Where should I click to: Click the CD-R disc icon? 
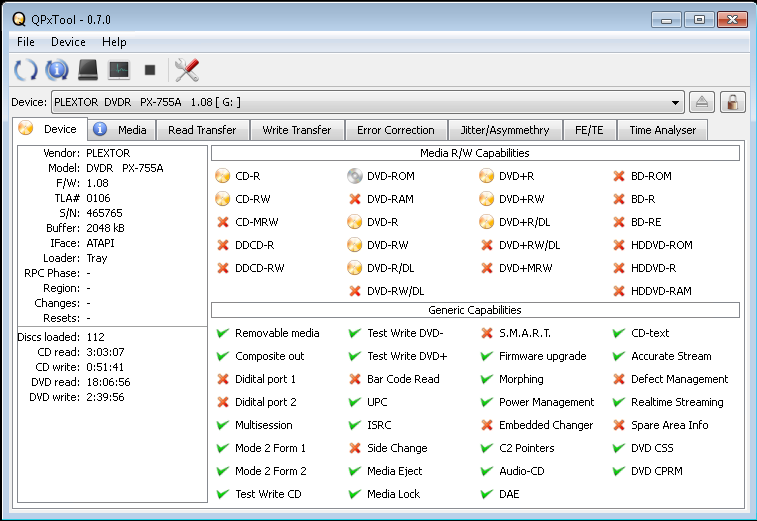[x=223, y=176]
